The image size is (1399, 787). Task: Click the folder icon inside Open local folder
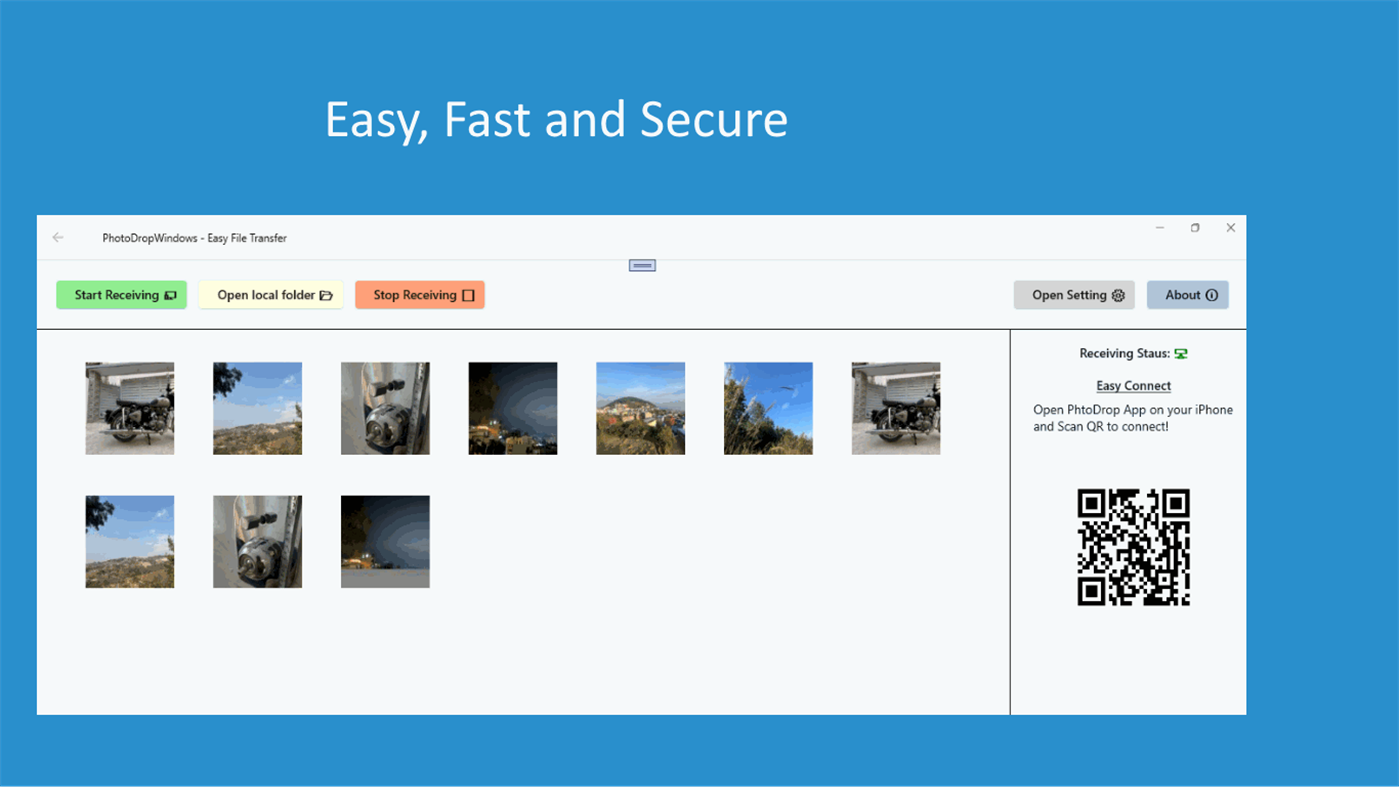pos(328,295)
